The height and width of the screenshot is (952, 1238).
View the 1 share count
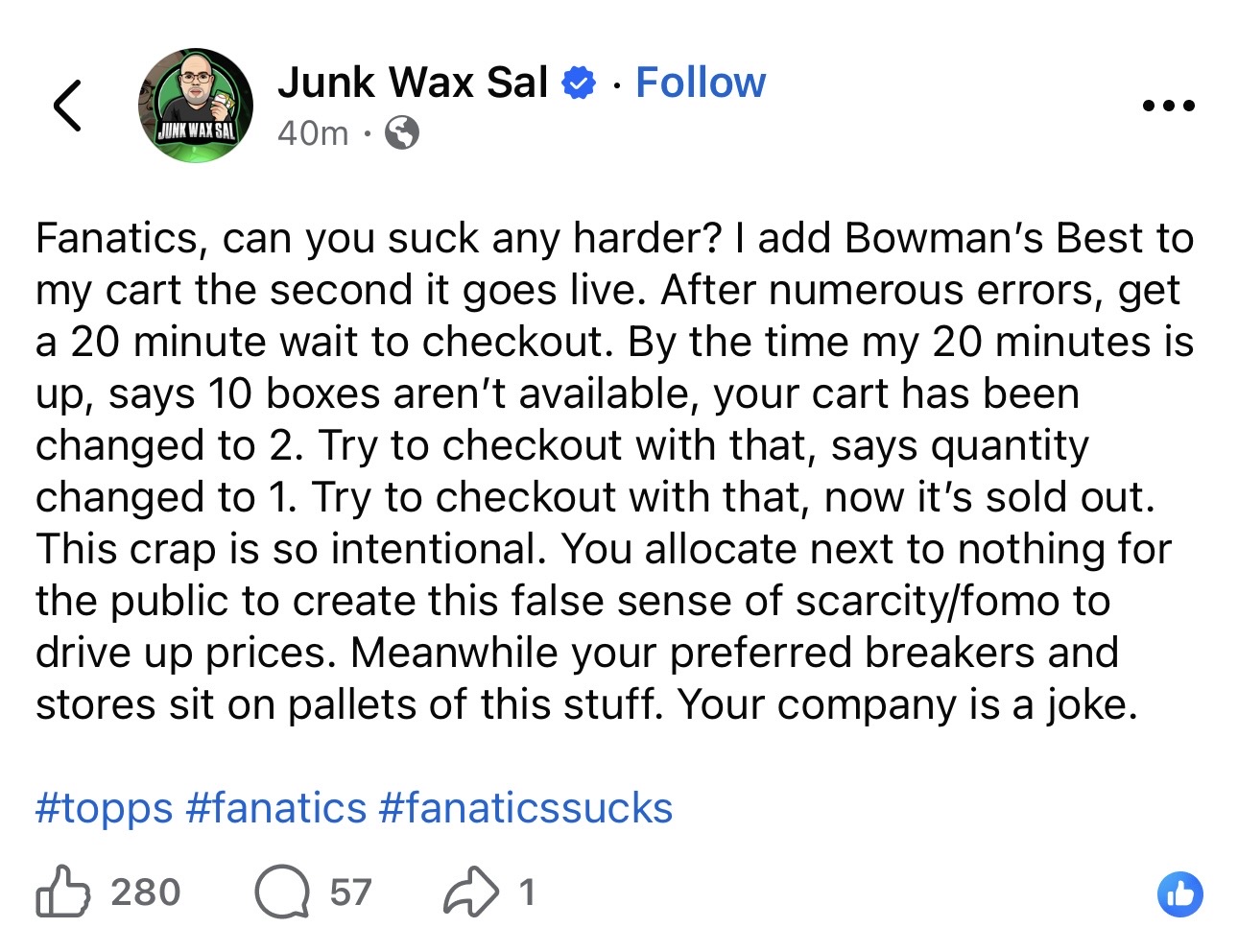coord(526,892)
